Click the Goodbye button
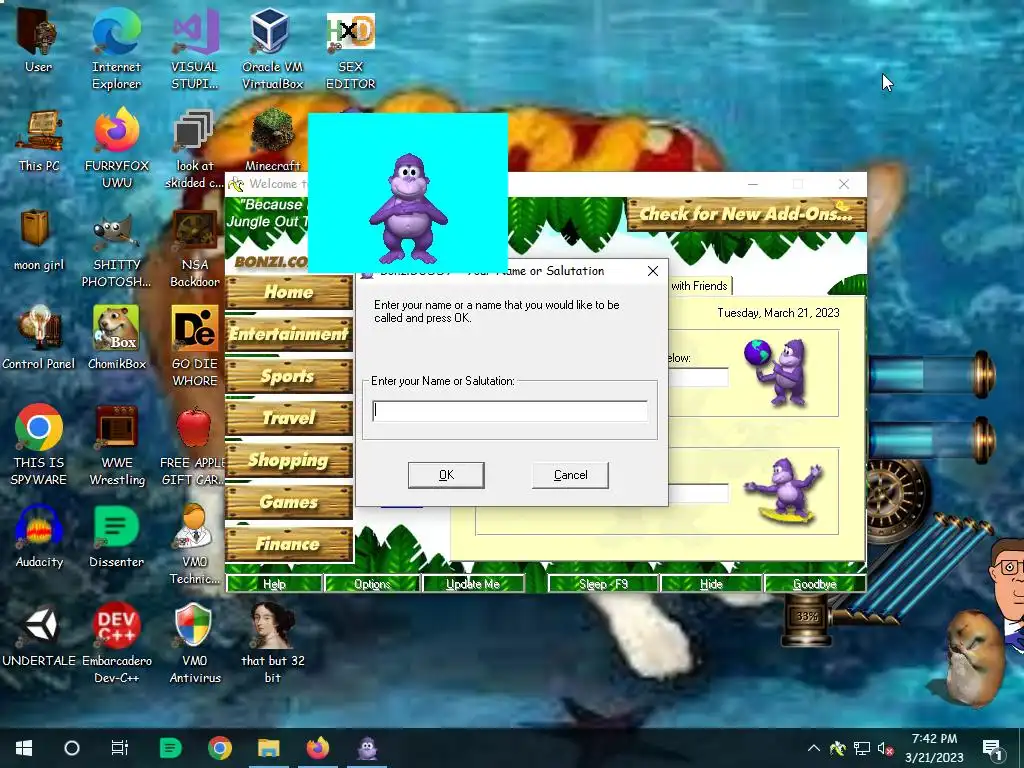The image size is (1024, 768). point(814,584)
